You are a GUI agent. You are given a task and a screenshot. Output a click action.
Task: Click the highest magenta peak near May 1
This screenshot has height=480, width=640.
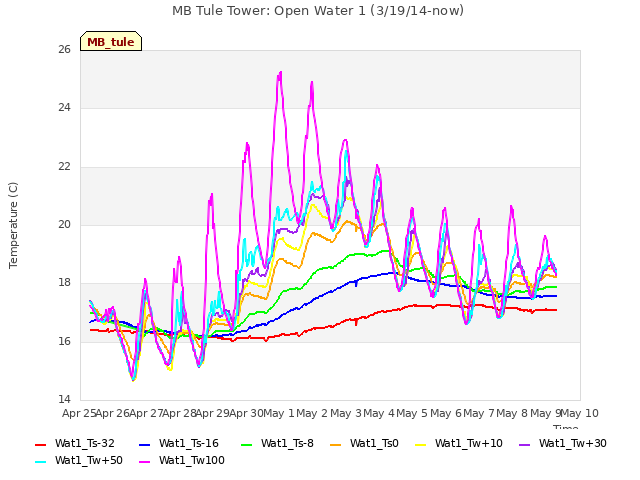280,73
